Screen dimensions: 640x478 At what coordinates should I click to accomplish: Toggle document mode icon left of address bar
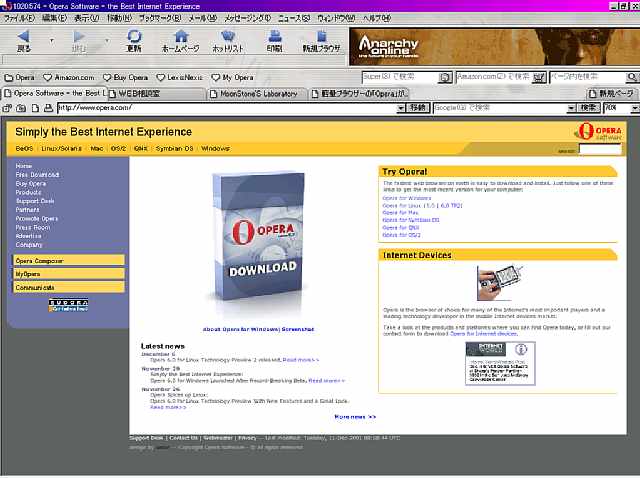[x=35, y=108]
